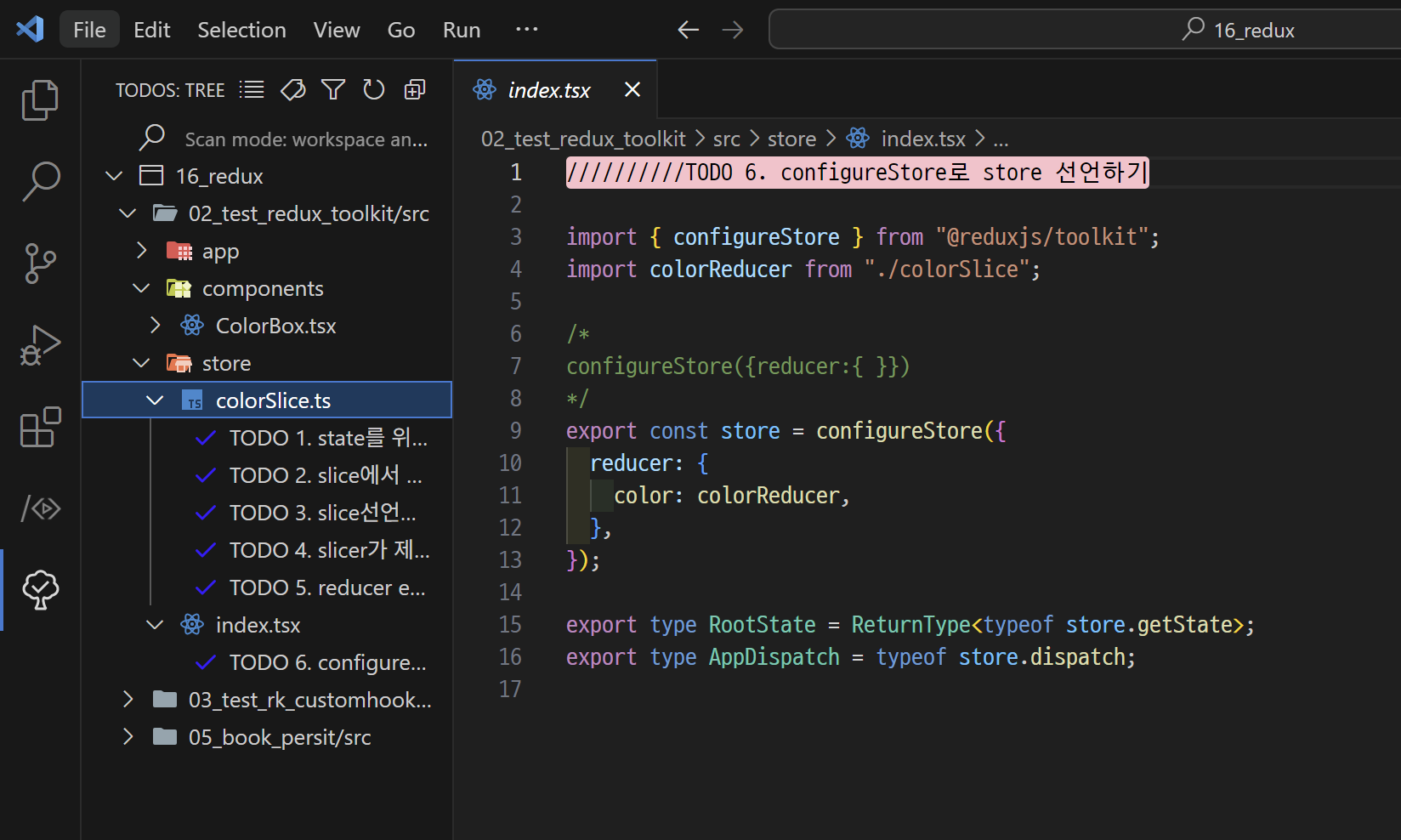The width and height of the screenshot is (1401, 840).
Task: Expand the app folder
Action: click(141, 251)
